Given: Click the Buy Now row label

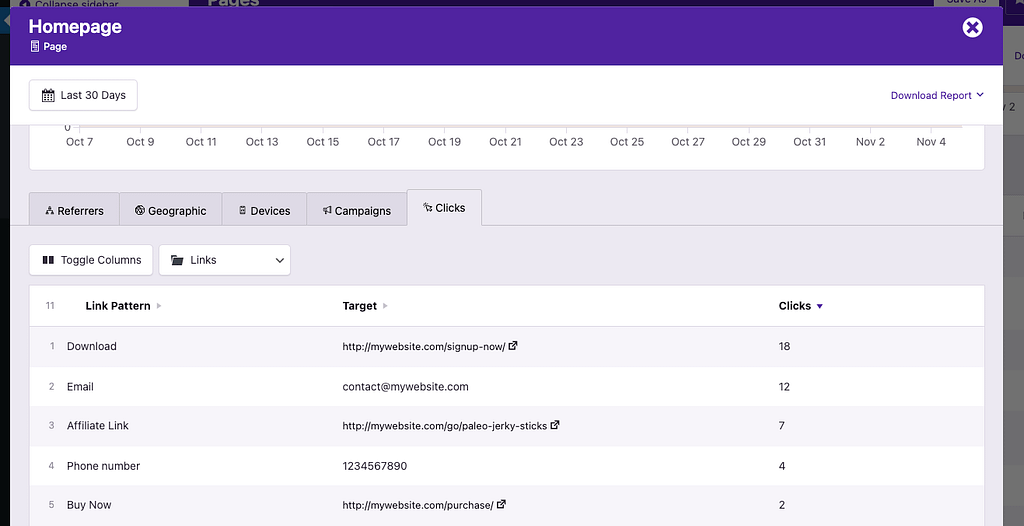Looking at the screenshot, I should tap(89, 505).
